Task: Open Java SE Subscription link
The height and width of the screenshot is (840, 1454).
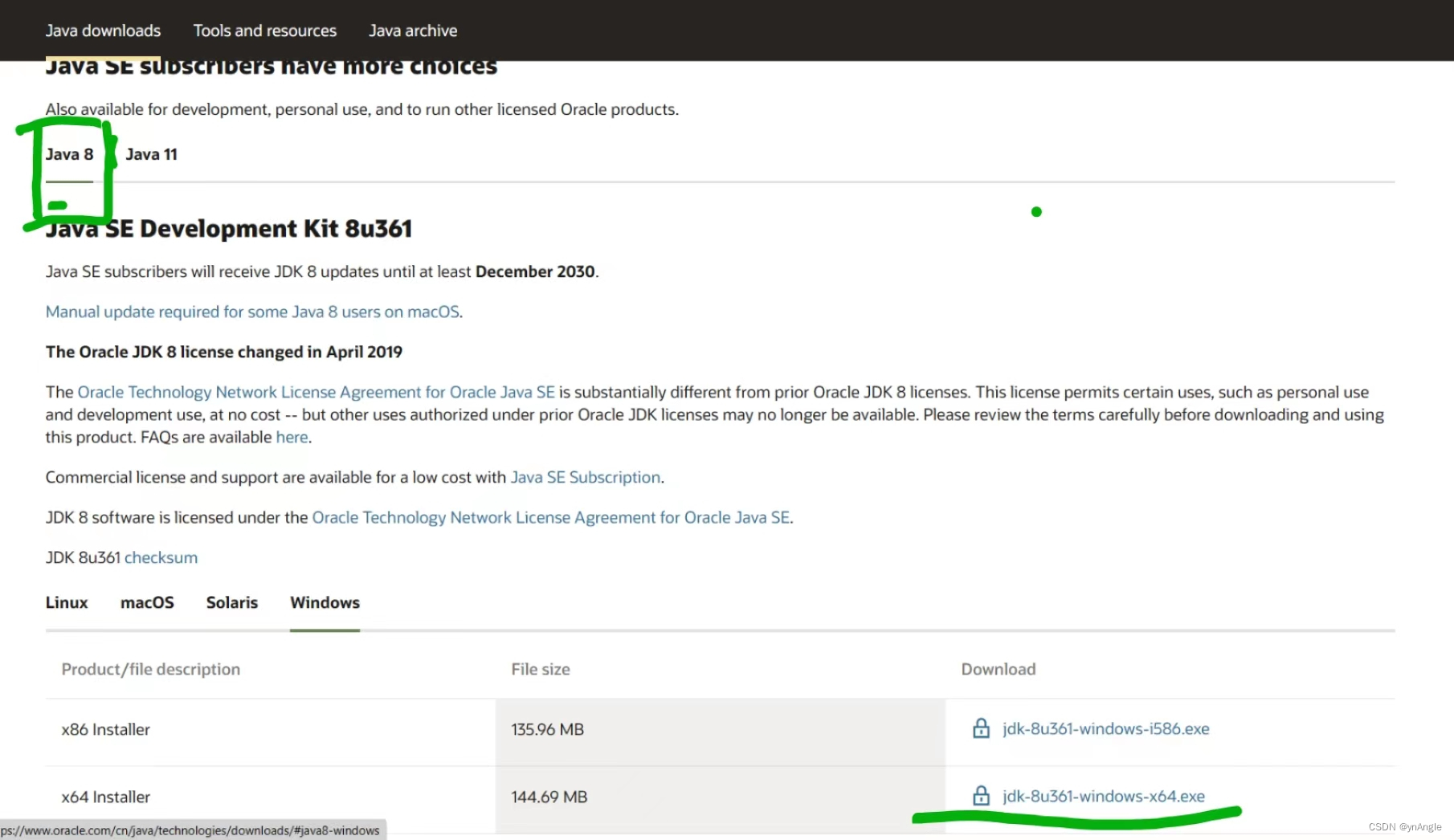Action: 586,477
